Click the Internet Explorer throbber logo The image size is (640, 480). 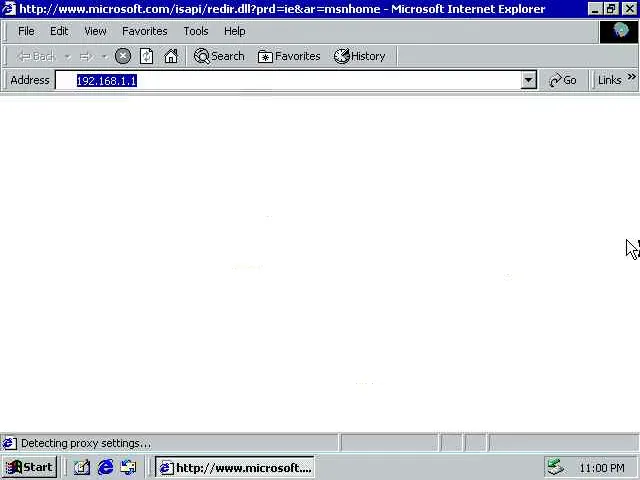(x=619, y=32)
